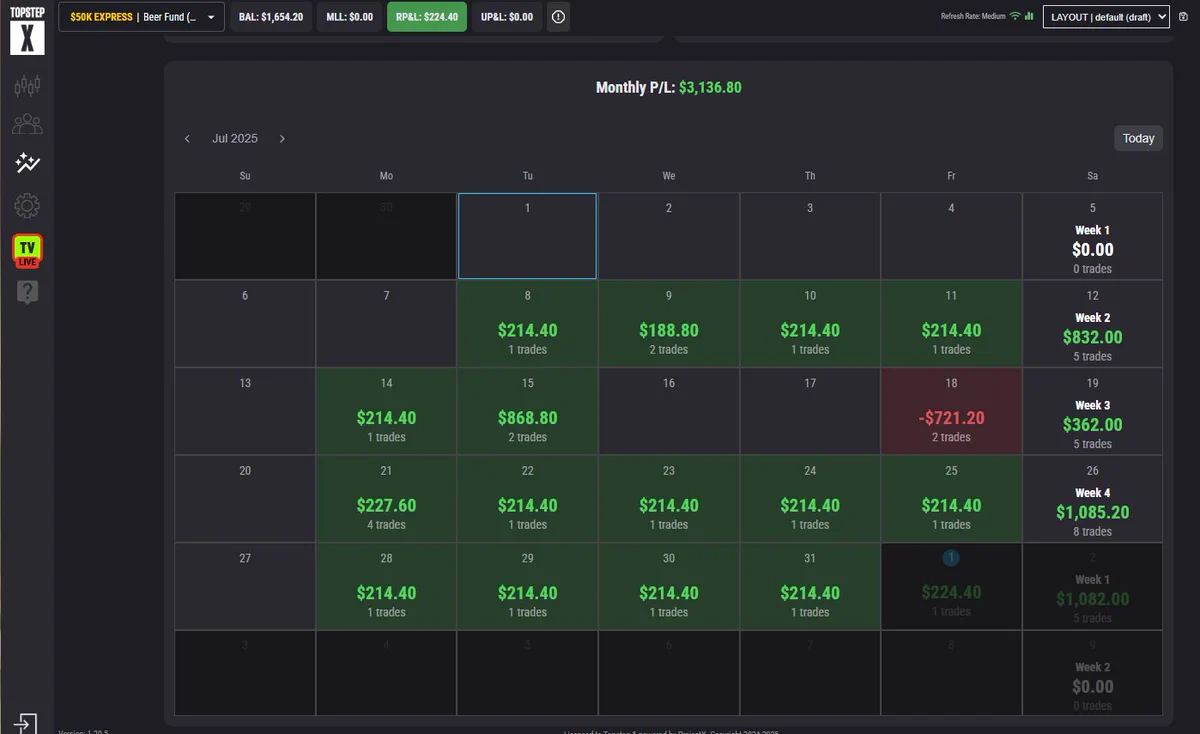Click the save layout icon
The height and width of the screenshot is (734, 1200).
1183,17
